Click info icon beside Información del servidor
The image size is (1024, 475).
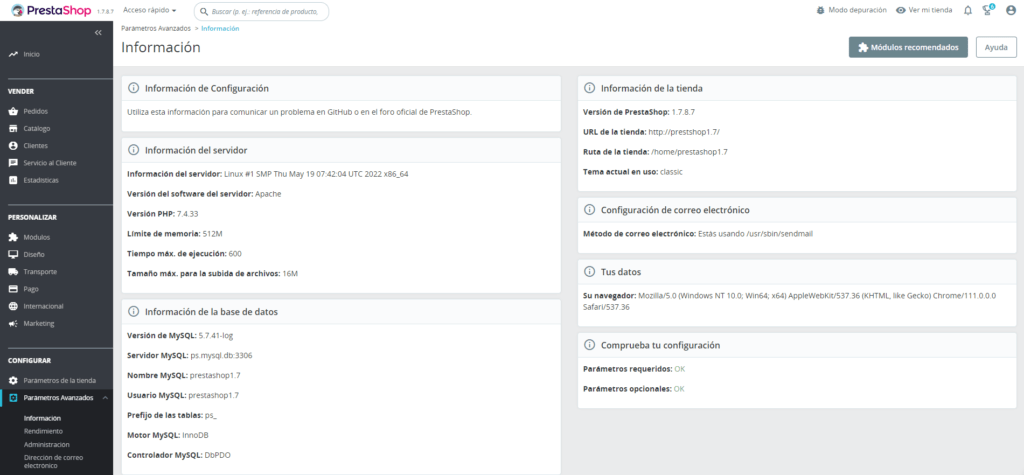point(133,150)
